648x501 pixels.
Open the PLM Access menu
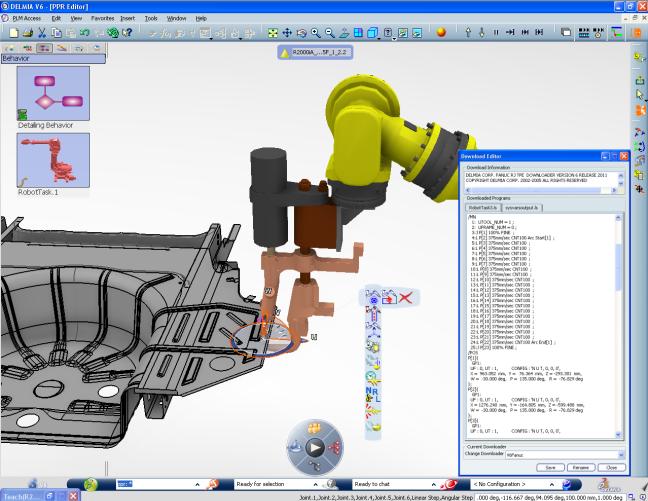pos(27,18)
